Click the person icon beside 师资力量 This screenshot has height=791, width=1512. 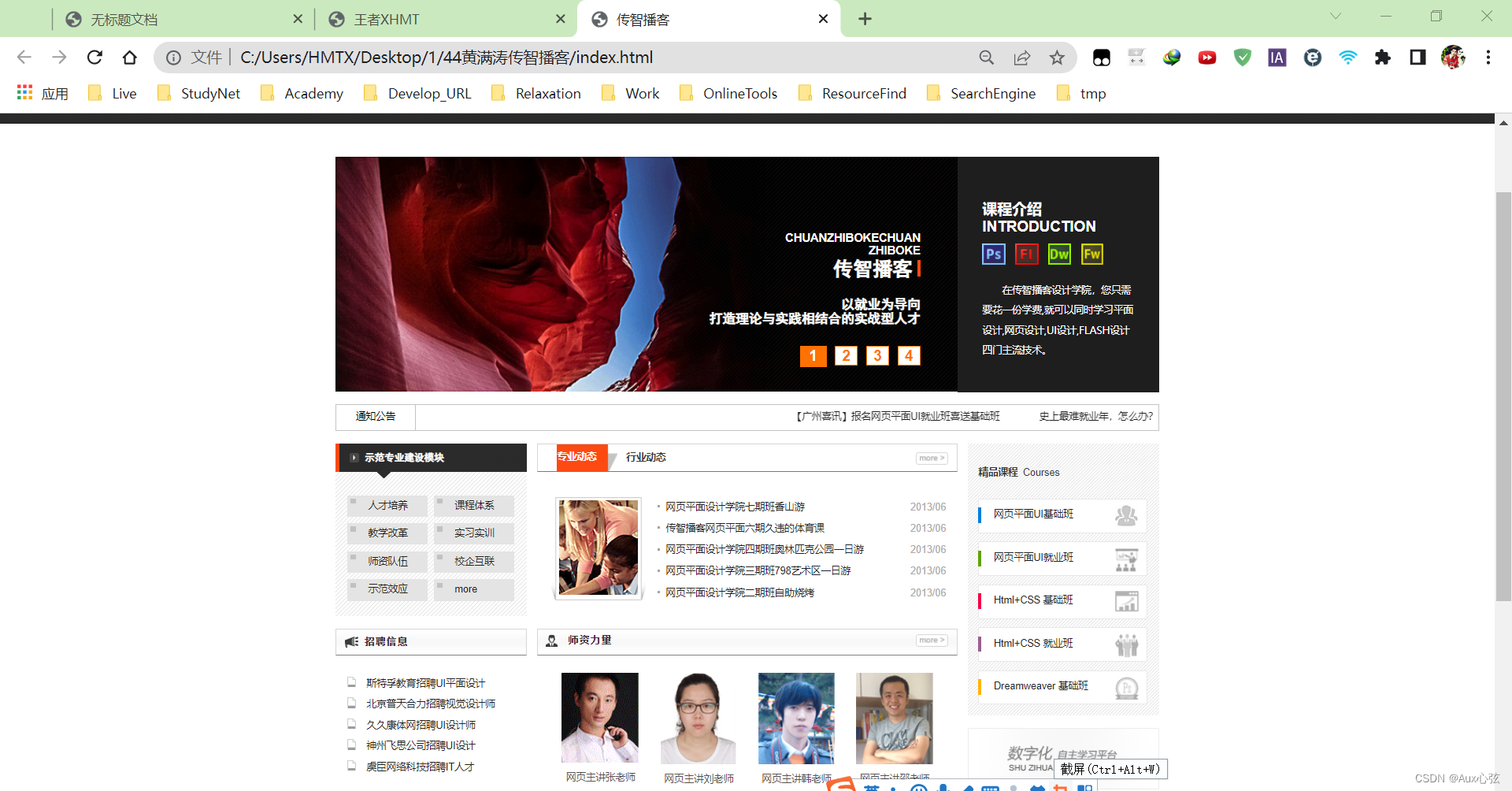(550, 641)
